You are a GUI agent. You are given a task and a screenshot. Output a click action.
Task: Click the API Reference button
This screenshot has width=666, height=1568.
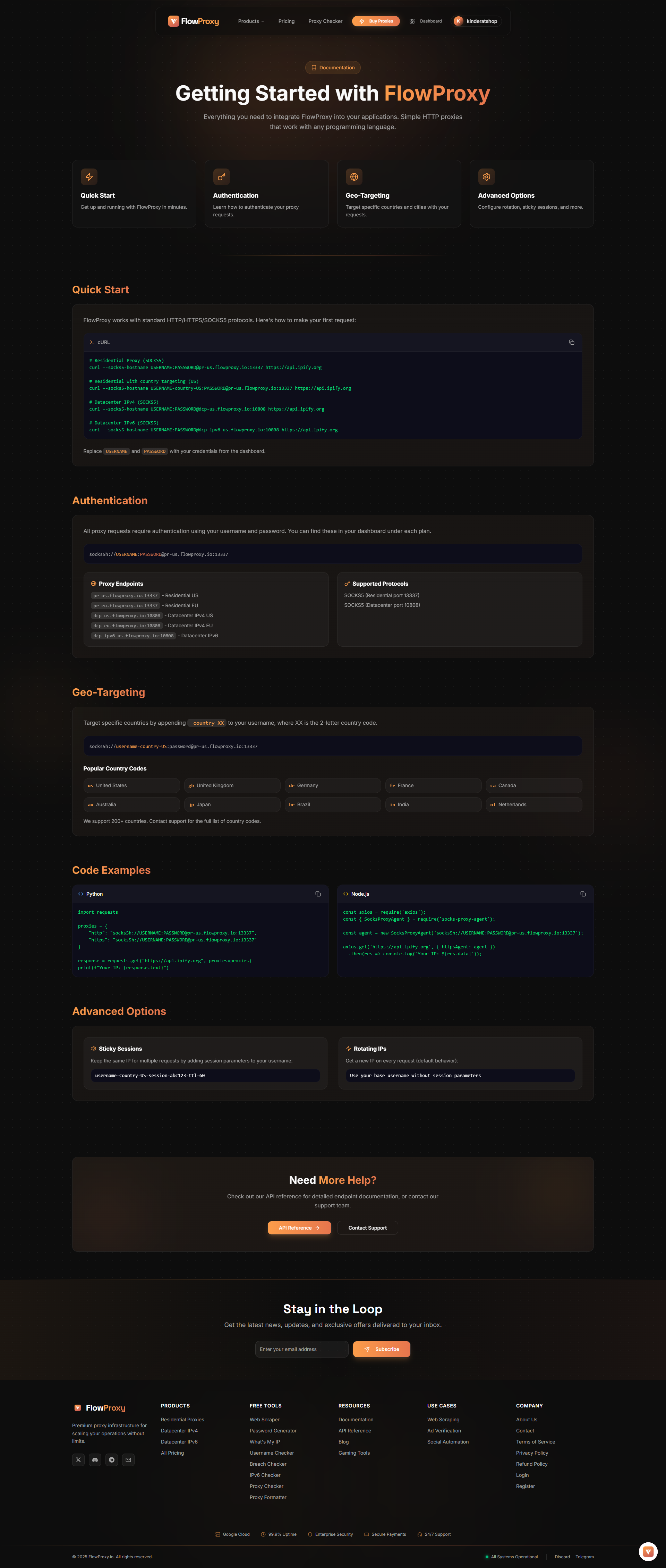point(299,1228)
